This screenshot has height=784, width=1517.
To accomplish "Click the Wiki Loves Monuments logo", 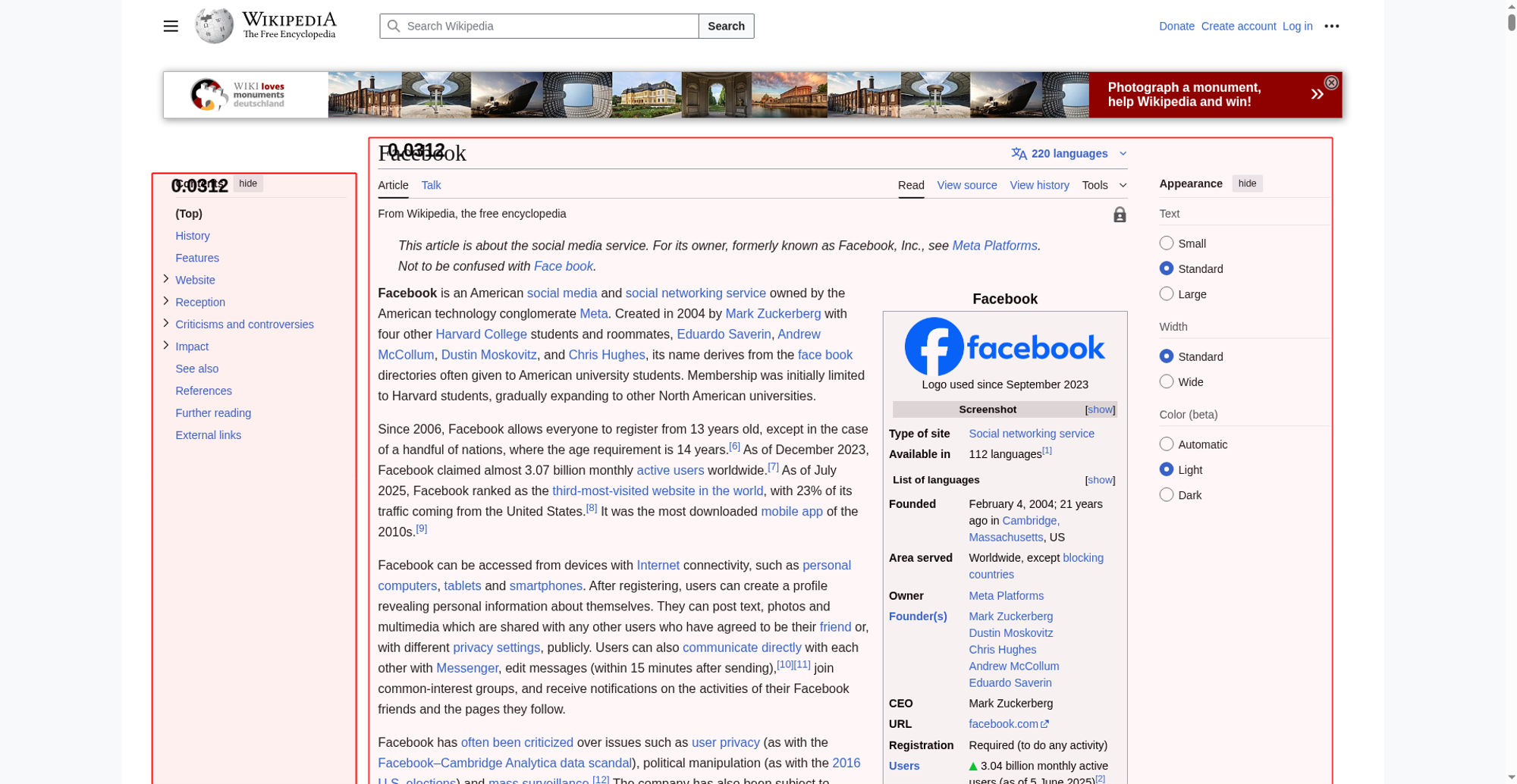I will (x=237, y=95).
